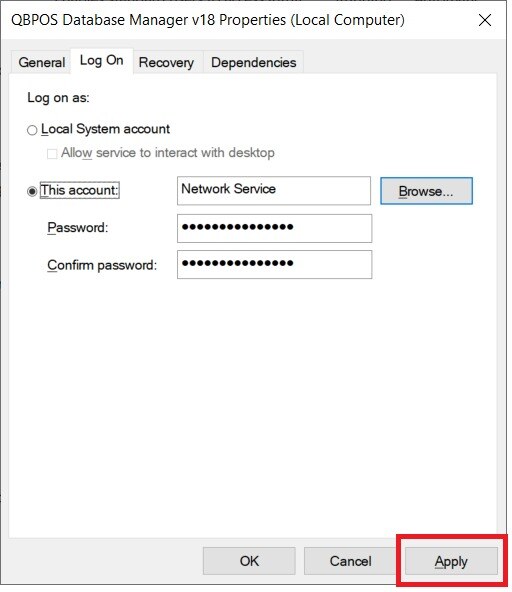Screen dimensions: 512x592
Task: Click the Local System account label text
Action: 105,129
